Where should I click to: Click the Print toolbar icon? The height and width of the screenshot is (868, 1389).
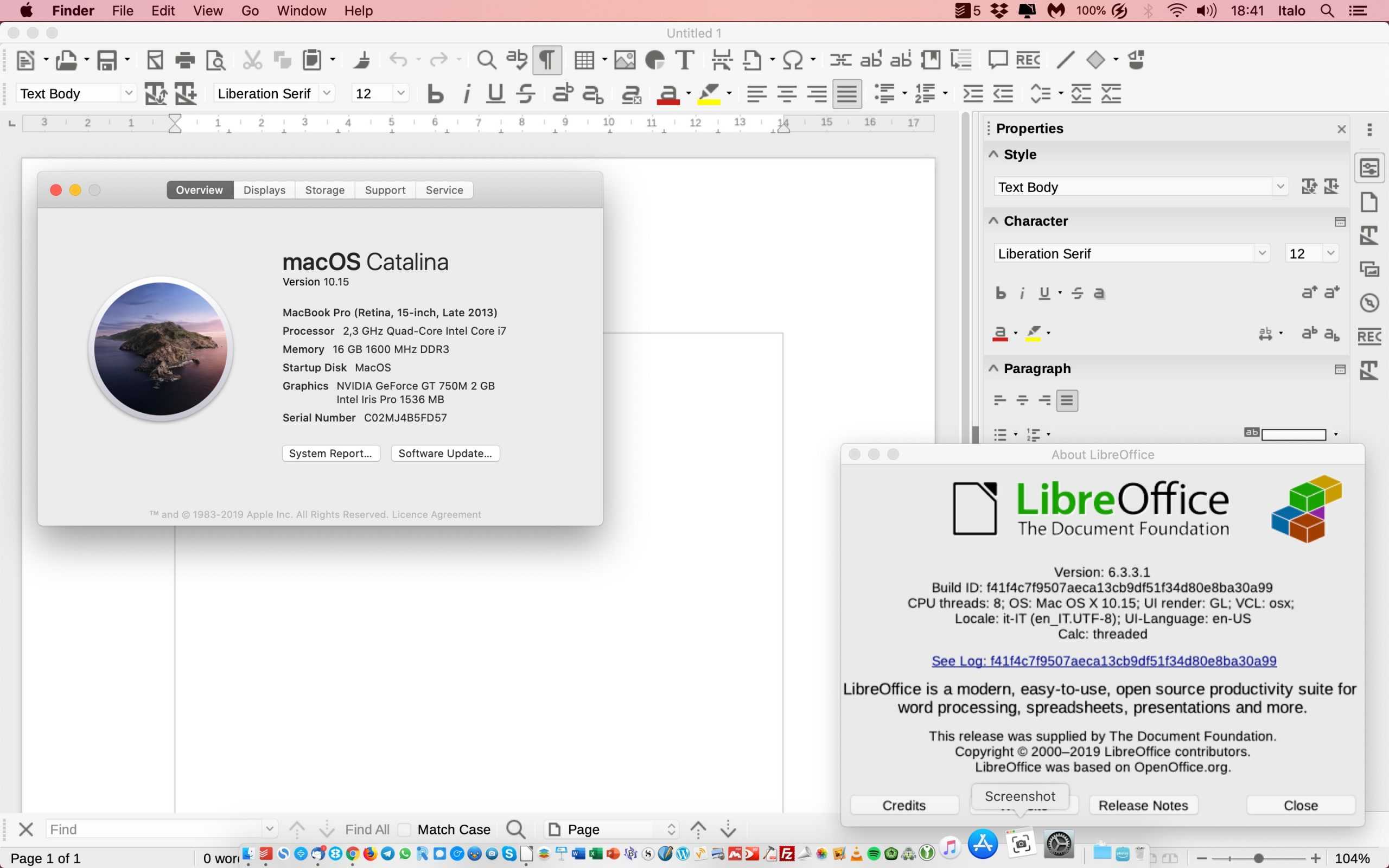click(185, 60)
